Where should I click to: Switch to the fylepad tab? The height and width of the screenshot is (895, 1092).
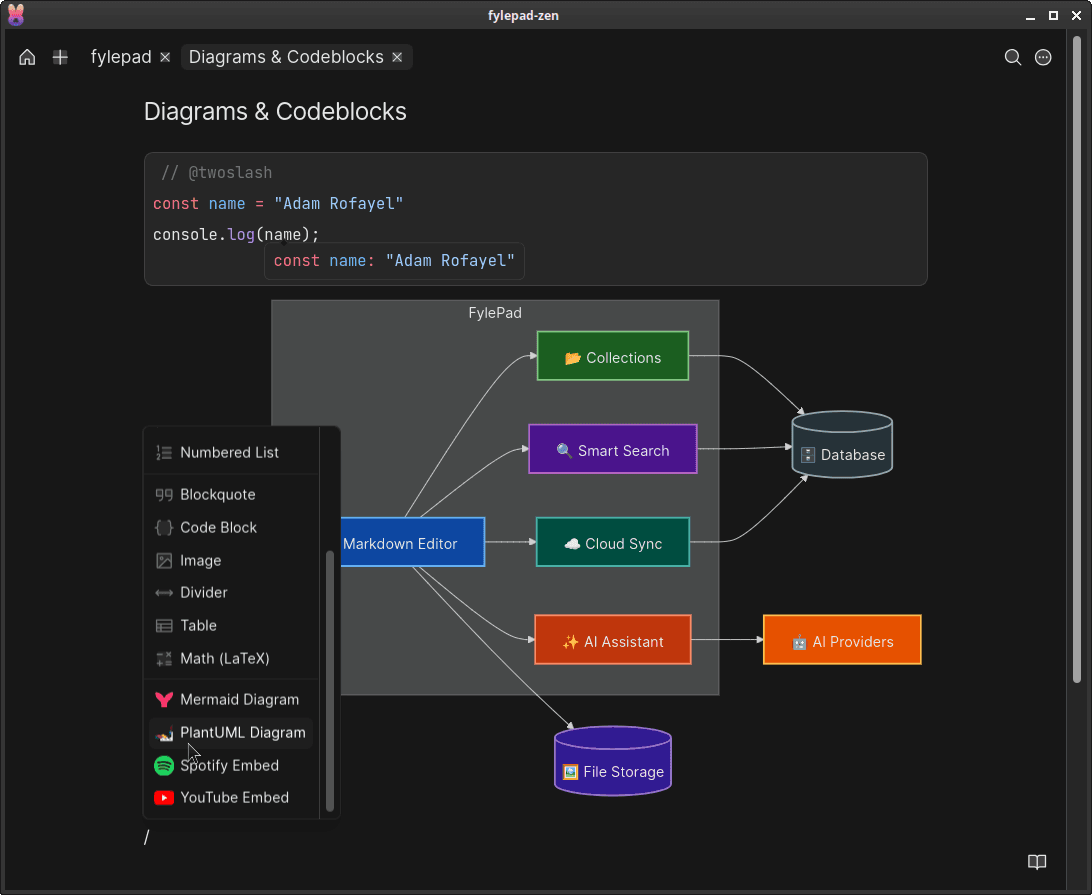coord(121,57)
